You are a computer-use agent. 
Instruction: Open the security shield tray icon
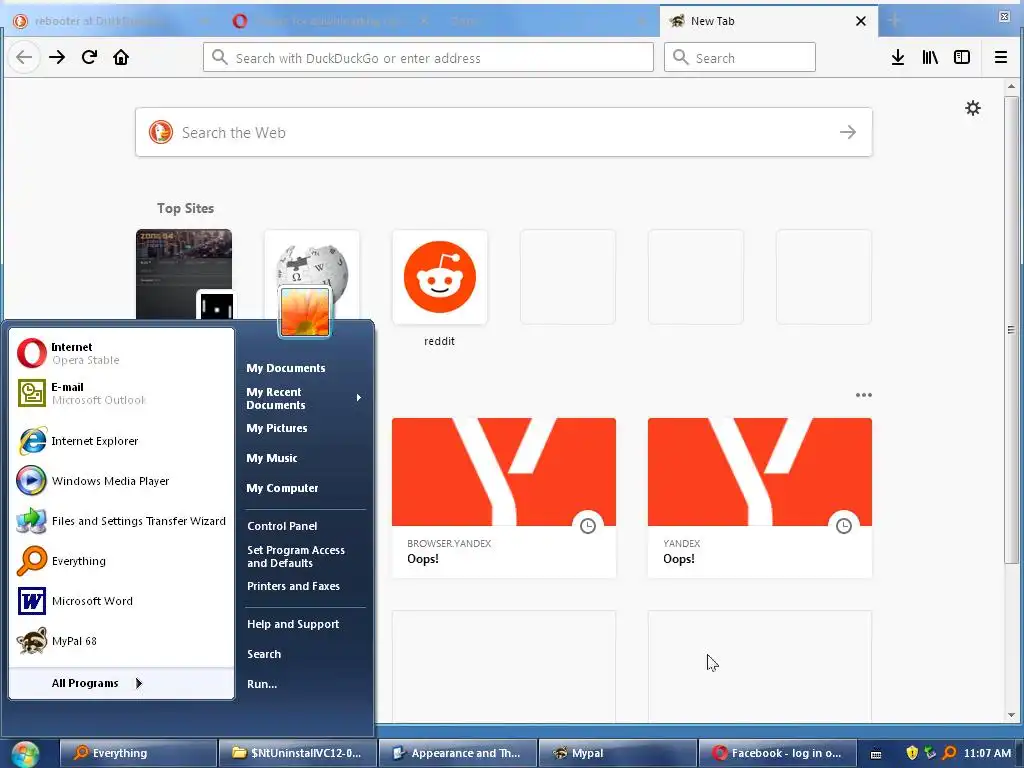pyautogui.click(x=912, y=753)
